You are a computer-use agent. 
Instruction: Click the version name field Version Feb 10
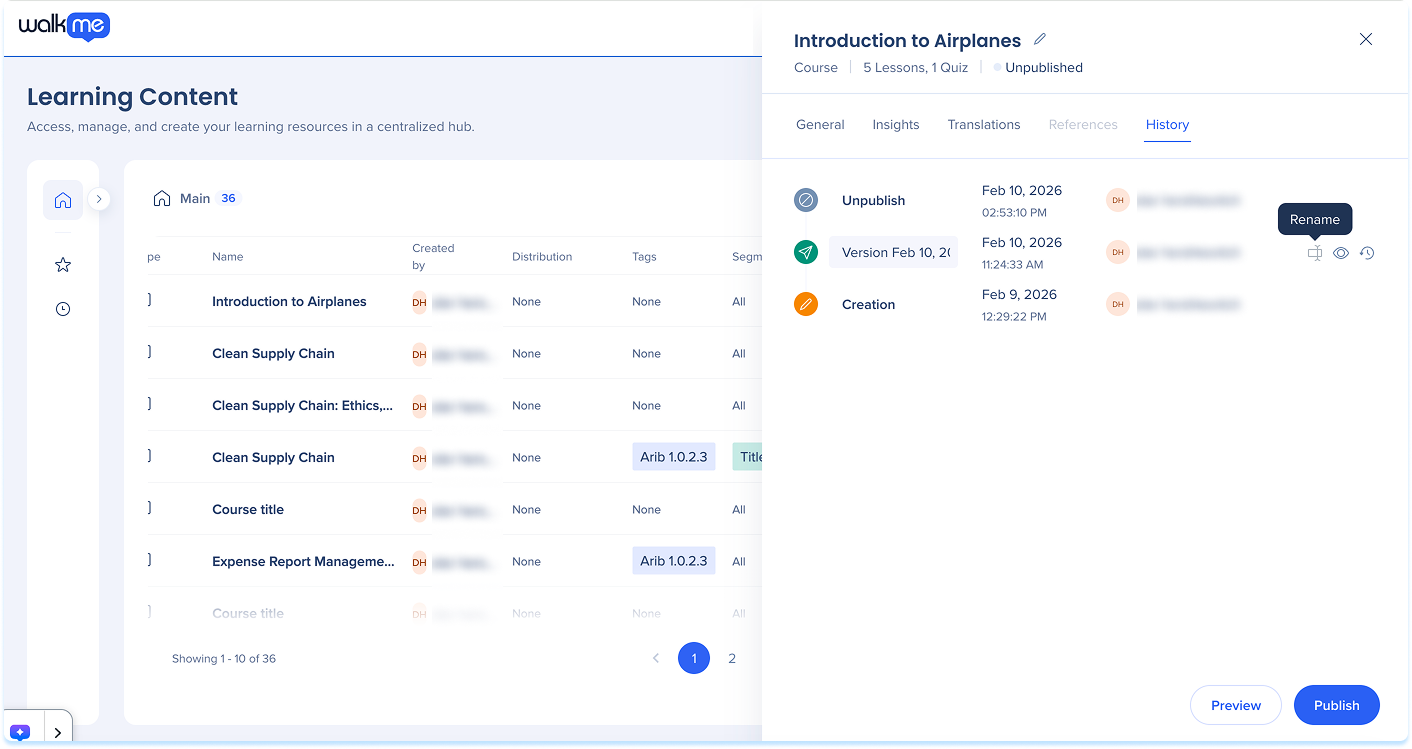point(893,253)
